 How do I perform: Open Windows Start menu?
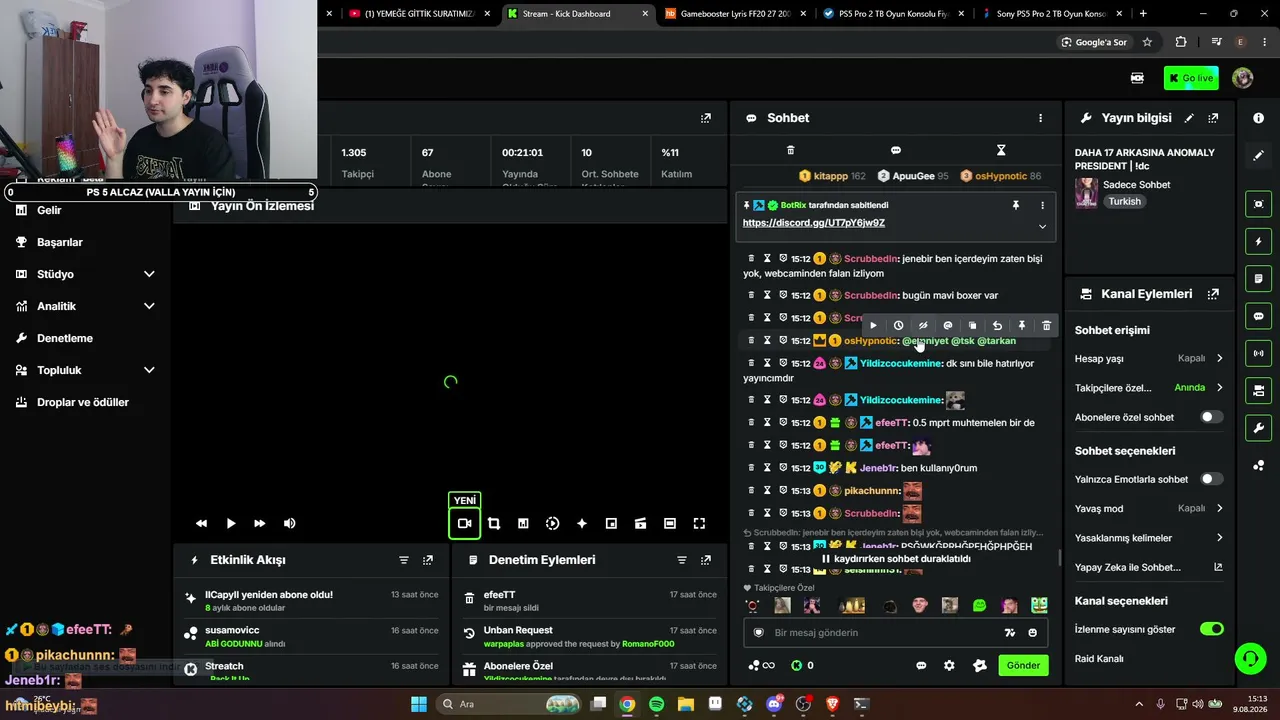coord(419,704)
